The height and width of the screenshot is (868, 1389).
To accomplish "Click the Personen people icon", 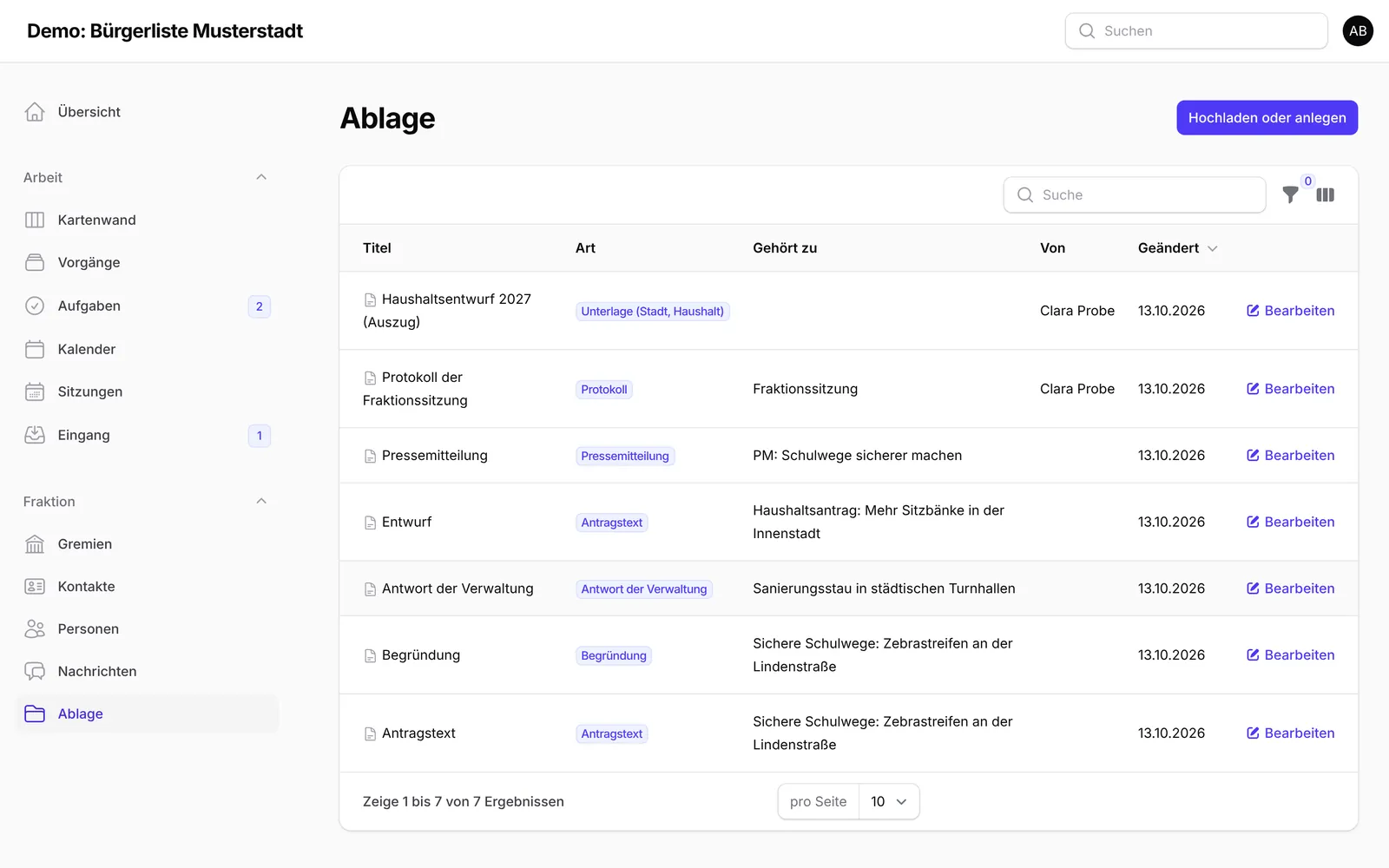I will [x=35, y=629].
